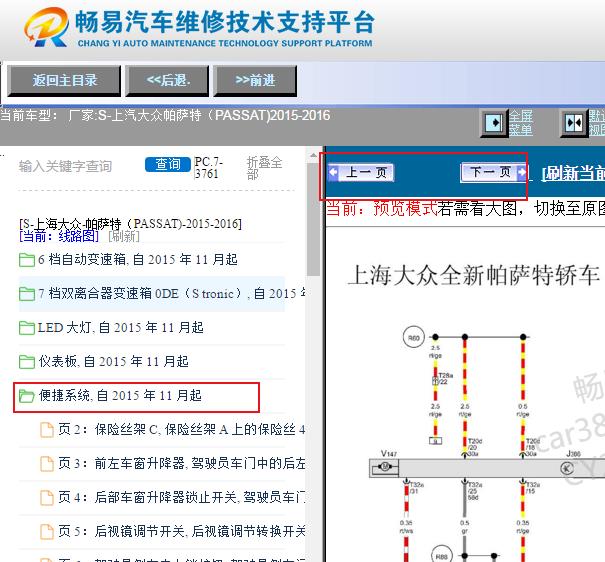Open 页 3: 前左车窗升降器
Image resolution: width=605 pixels, height=562 pixels.
(x=182, y=464)
